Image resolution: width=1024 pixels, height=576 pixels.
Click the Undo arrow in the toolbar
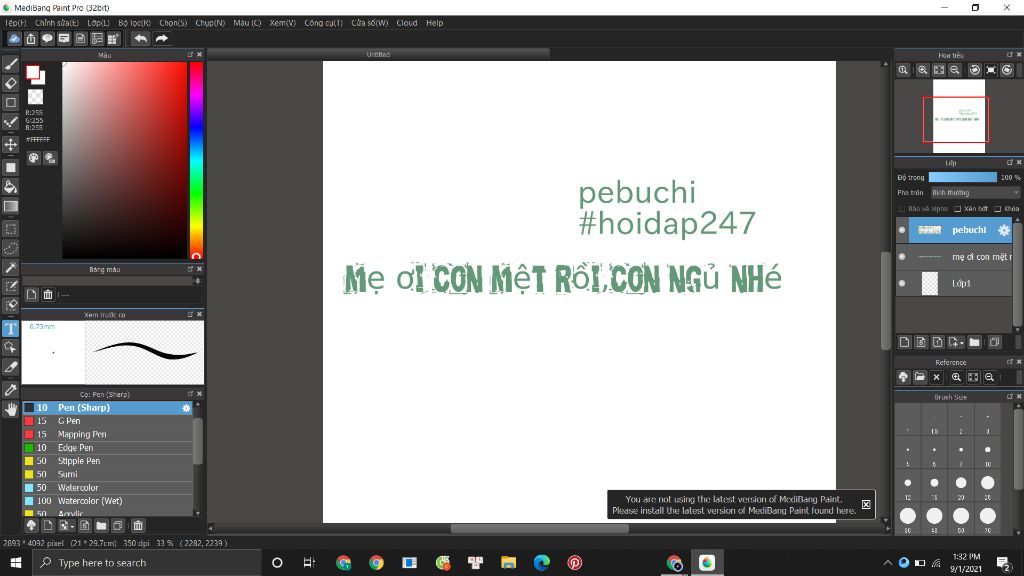140,39
